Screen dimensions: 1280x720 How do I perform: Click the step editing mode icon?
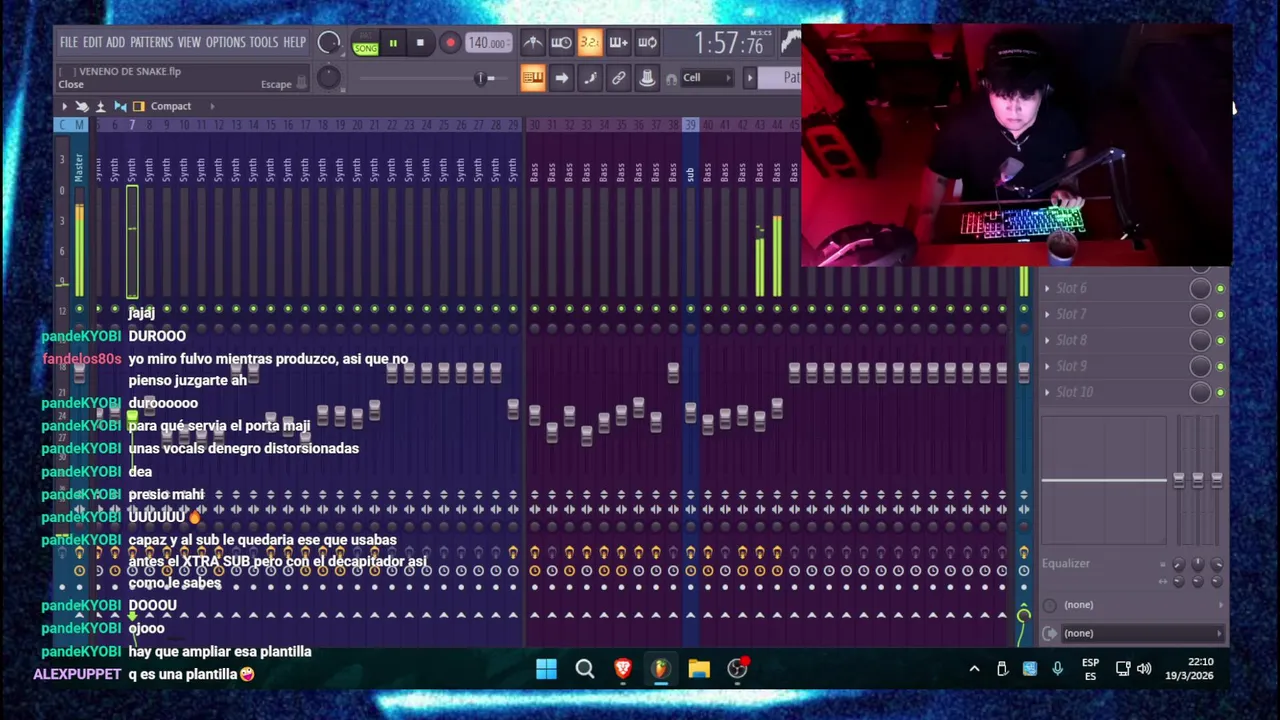[x=590, y=78]
